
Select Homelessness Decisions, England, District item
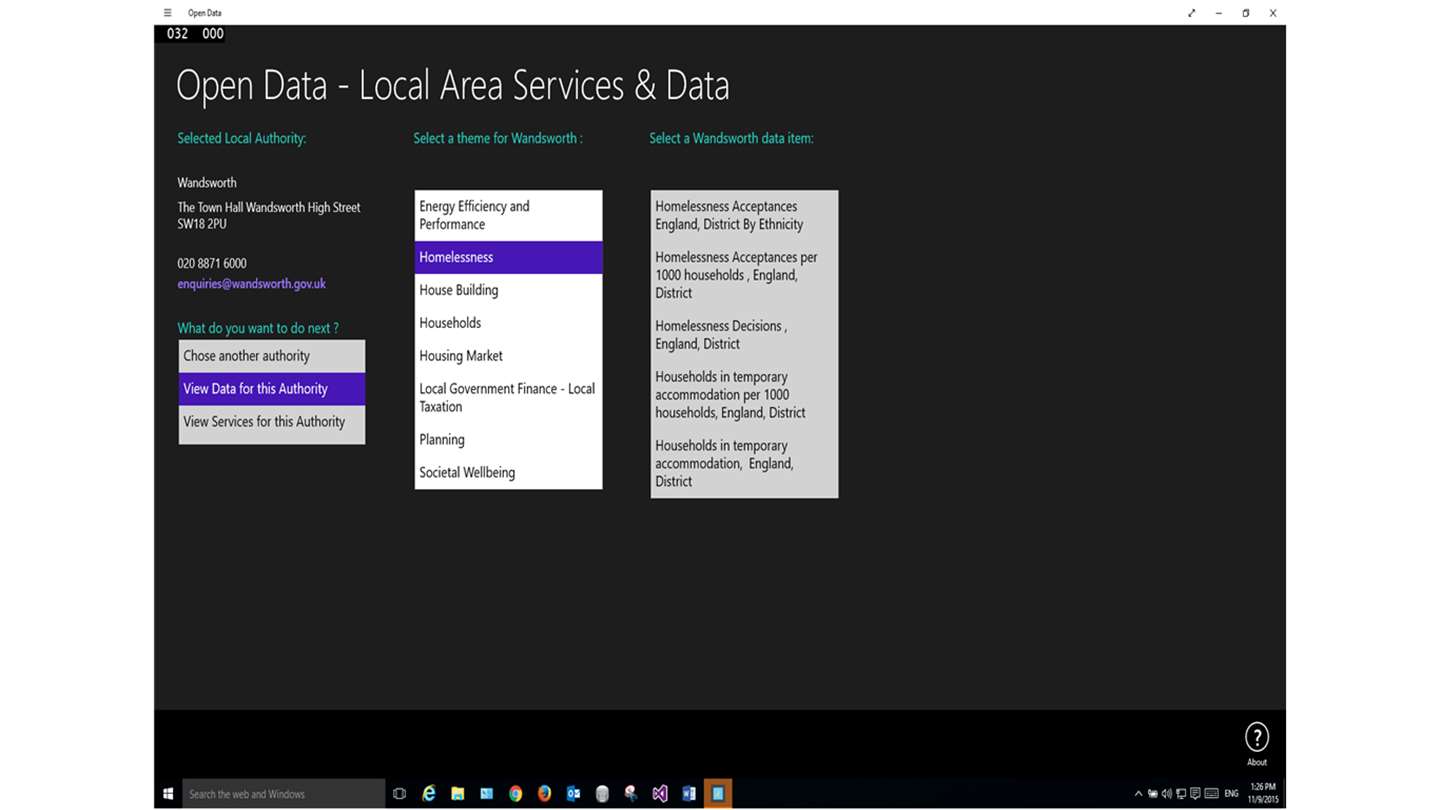click(744, 335)
